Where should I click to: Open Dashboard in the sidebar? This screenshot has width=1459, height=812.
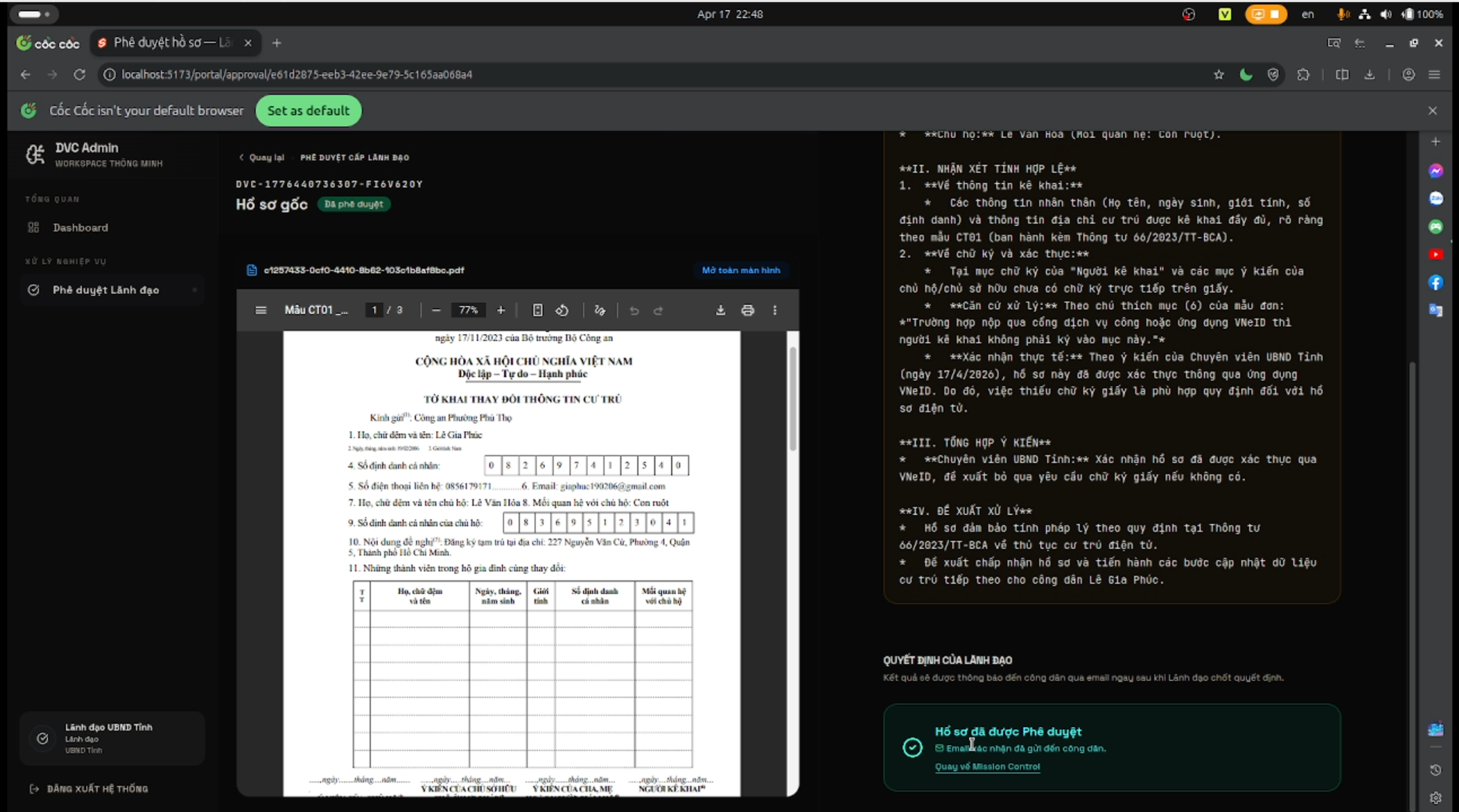80,228
